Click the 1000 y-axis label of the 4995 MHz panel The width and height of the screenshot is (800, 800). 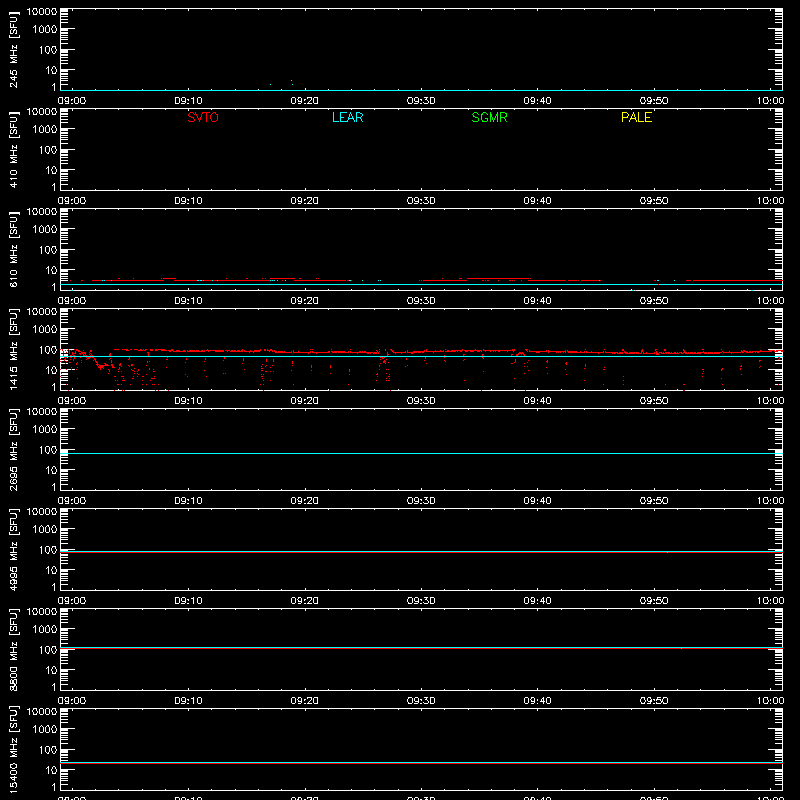45,530
